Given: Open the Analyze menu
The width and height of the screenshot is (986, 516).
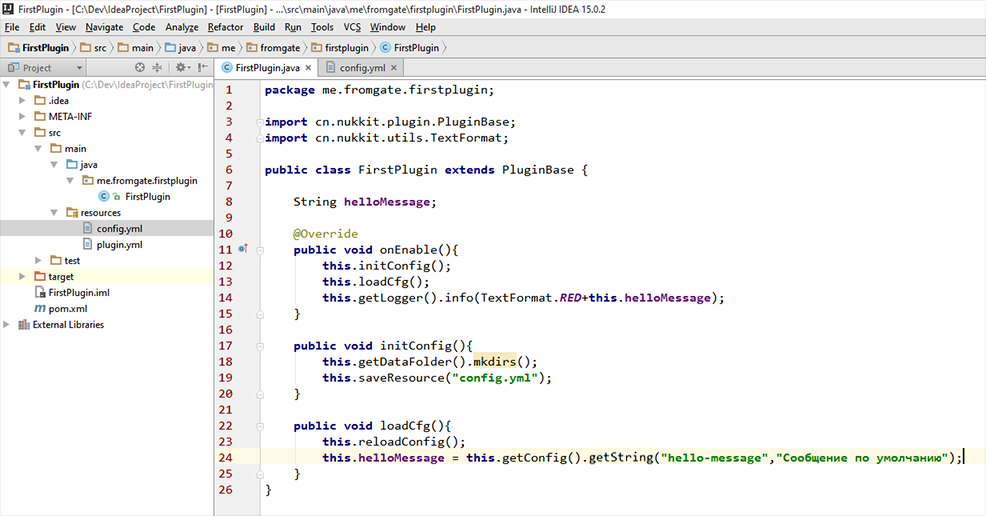Looking at the screenshot, I should point(182,27).
